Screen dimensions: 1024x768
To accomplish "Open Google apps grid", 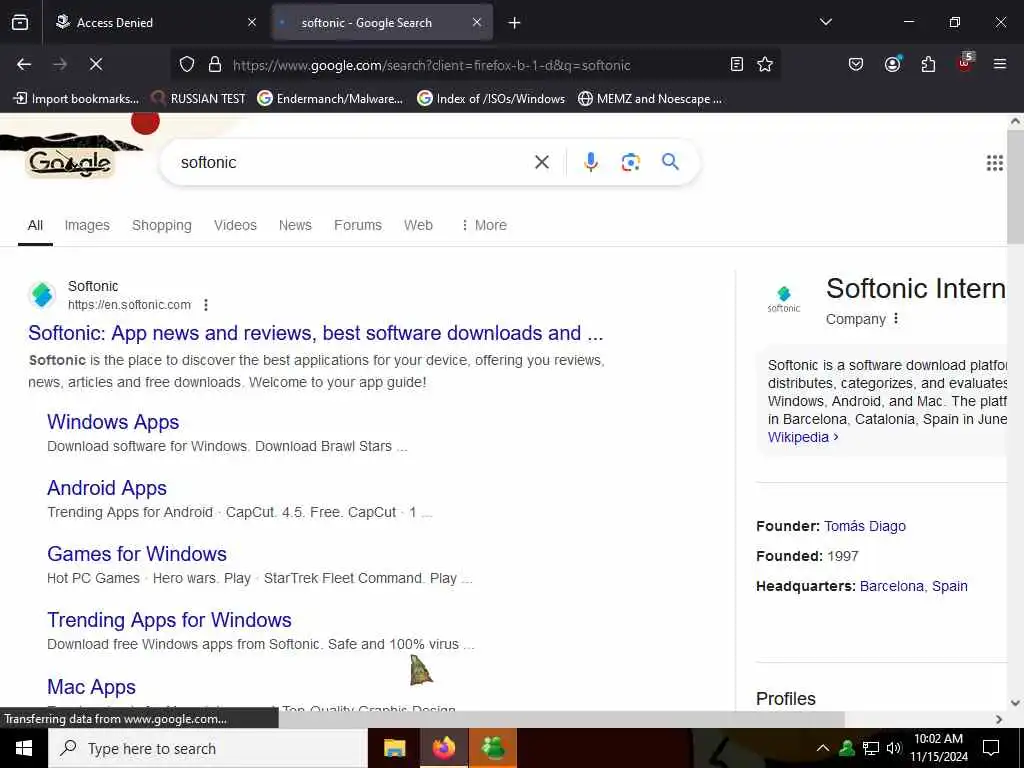I will (995, 163).
